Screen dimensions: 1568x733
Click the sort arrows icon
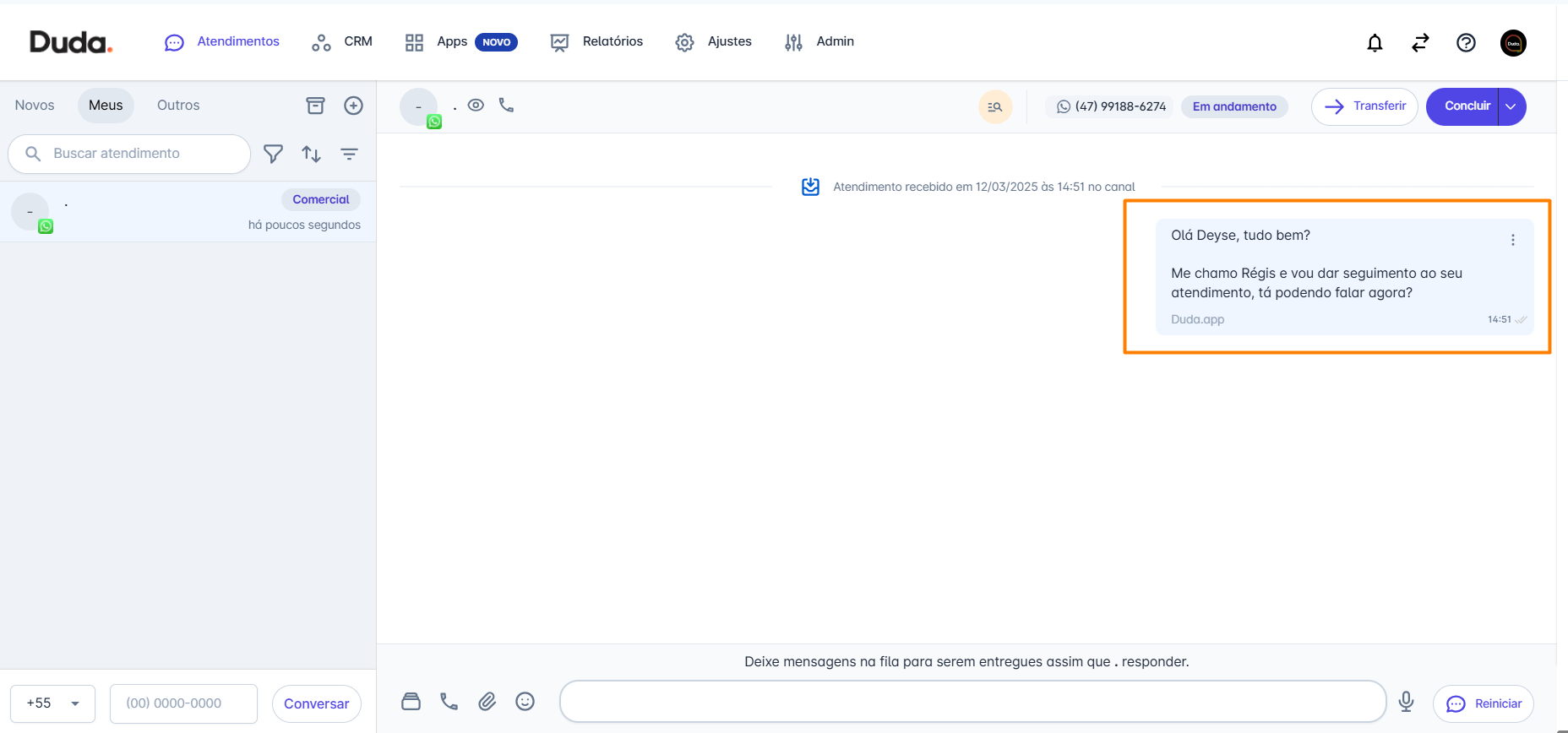pyautogui.click(x=311, y=154)
